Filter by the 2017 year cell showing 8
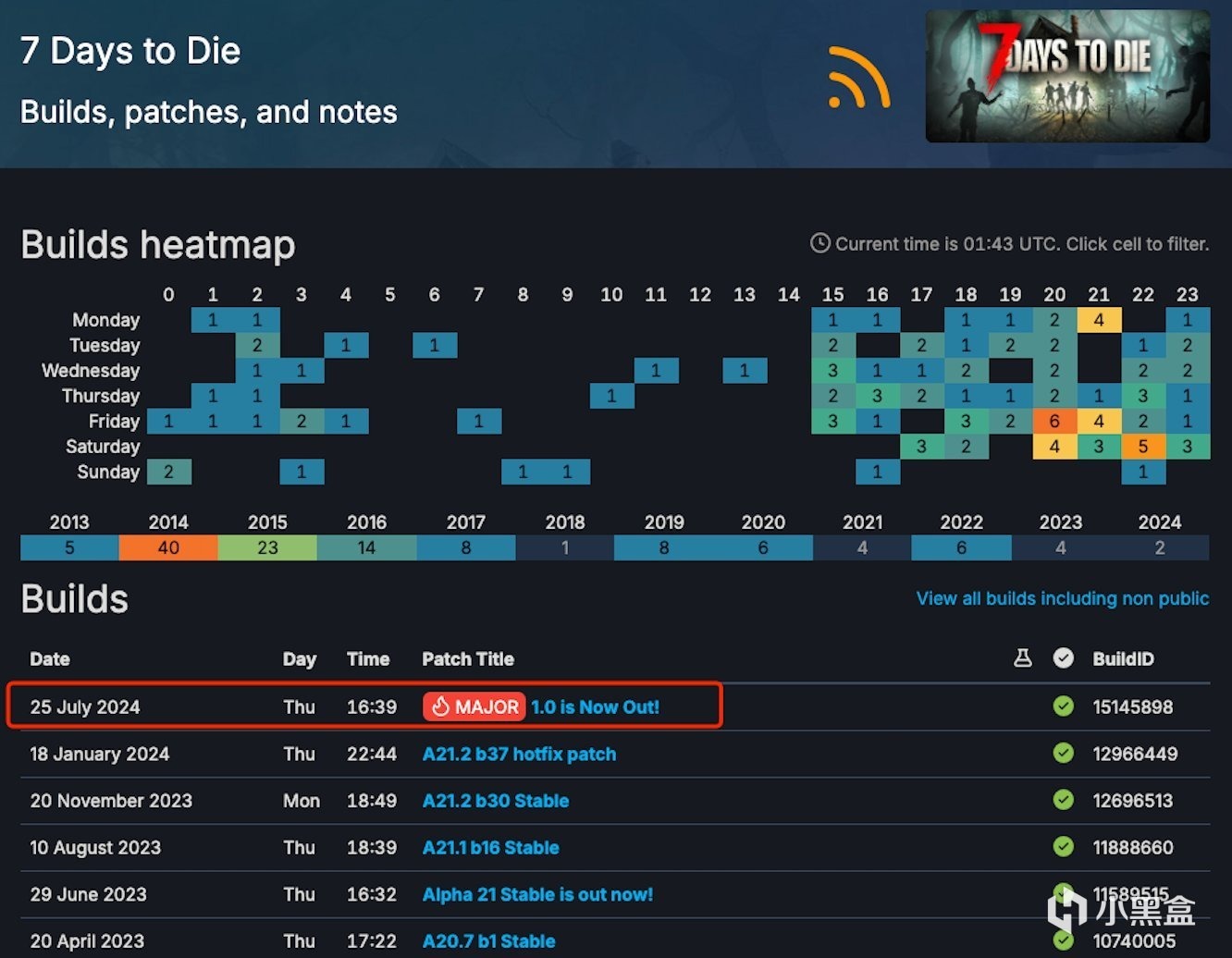This screenshot has height=958, width=1232. tap(466, 547)
